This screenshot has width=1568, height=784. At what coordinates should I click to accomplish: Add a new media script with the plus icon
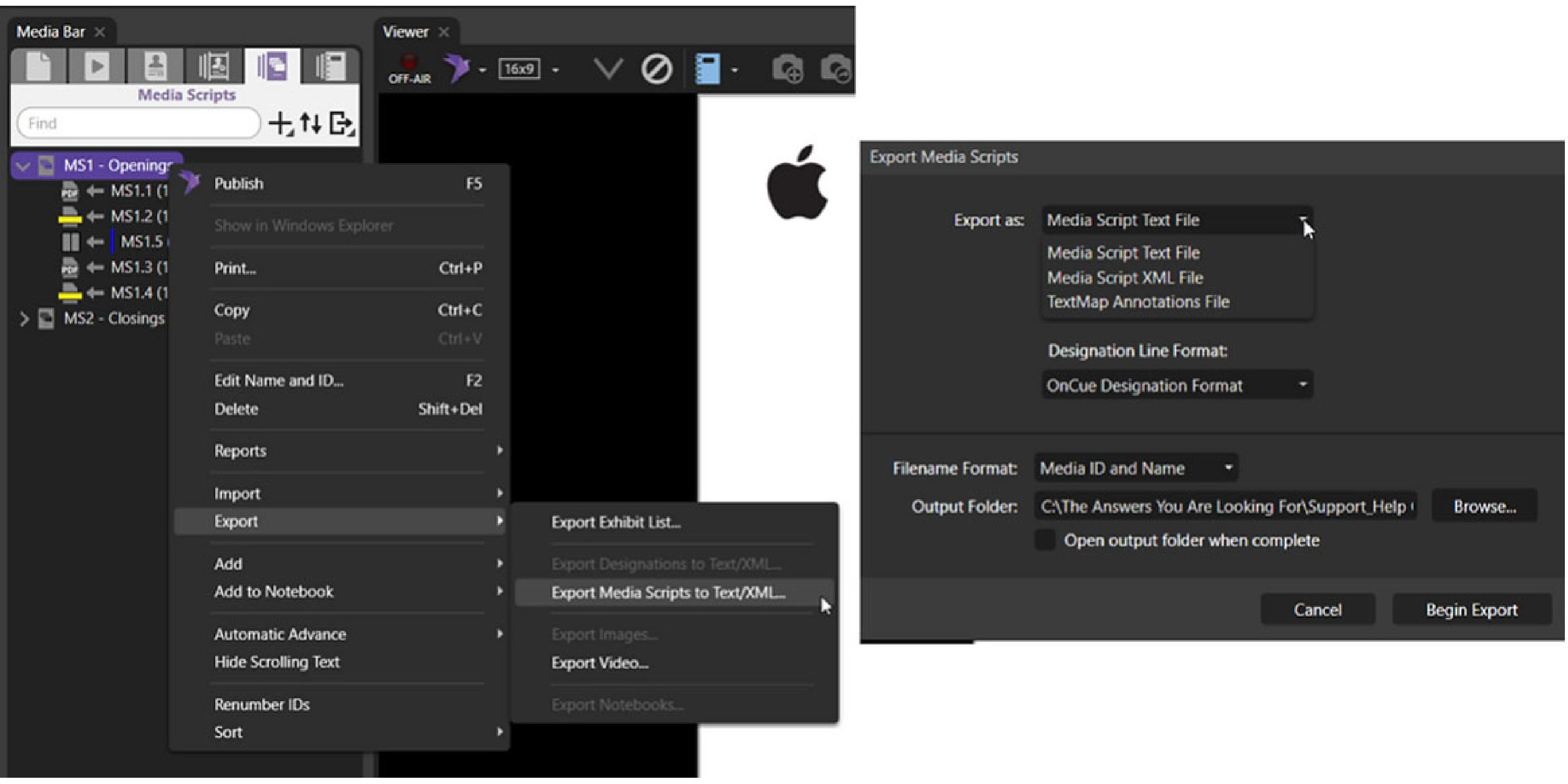(x=282, y=123)
